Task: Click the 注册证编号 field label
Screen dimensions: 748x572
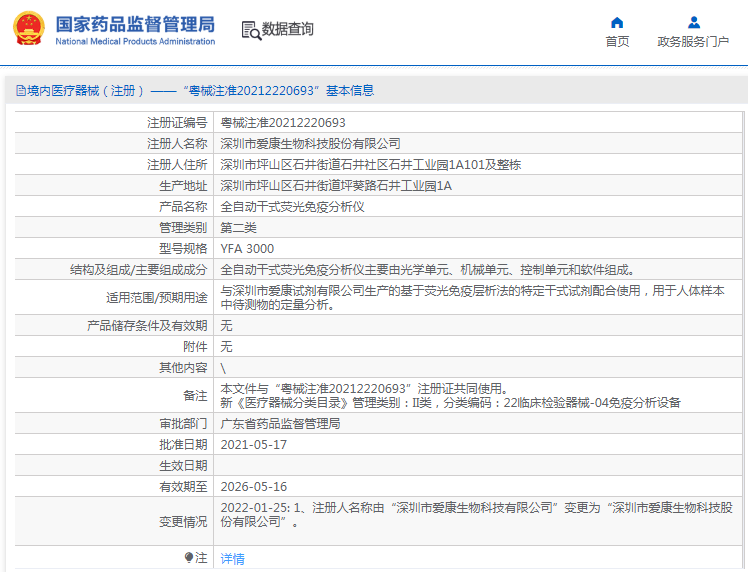Action: pyautogui.click(x=177, y=123)
